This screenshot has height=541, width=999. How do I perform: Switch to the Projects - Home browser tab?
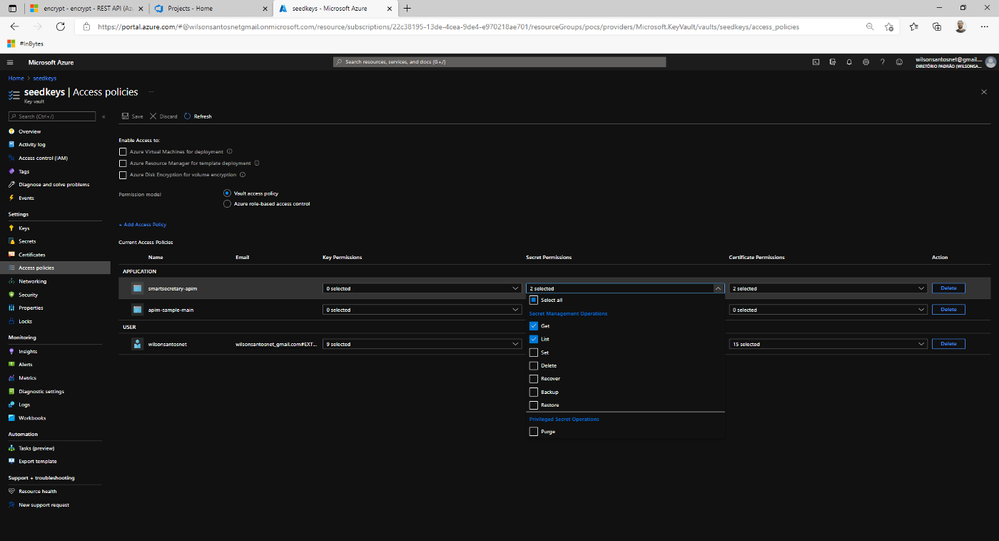tap(212, 8)
